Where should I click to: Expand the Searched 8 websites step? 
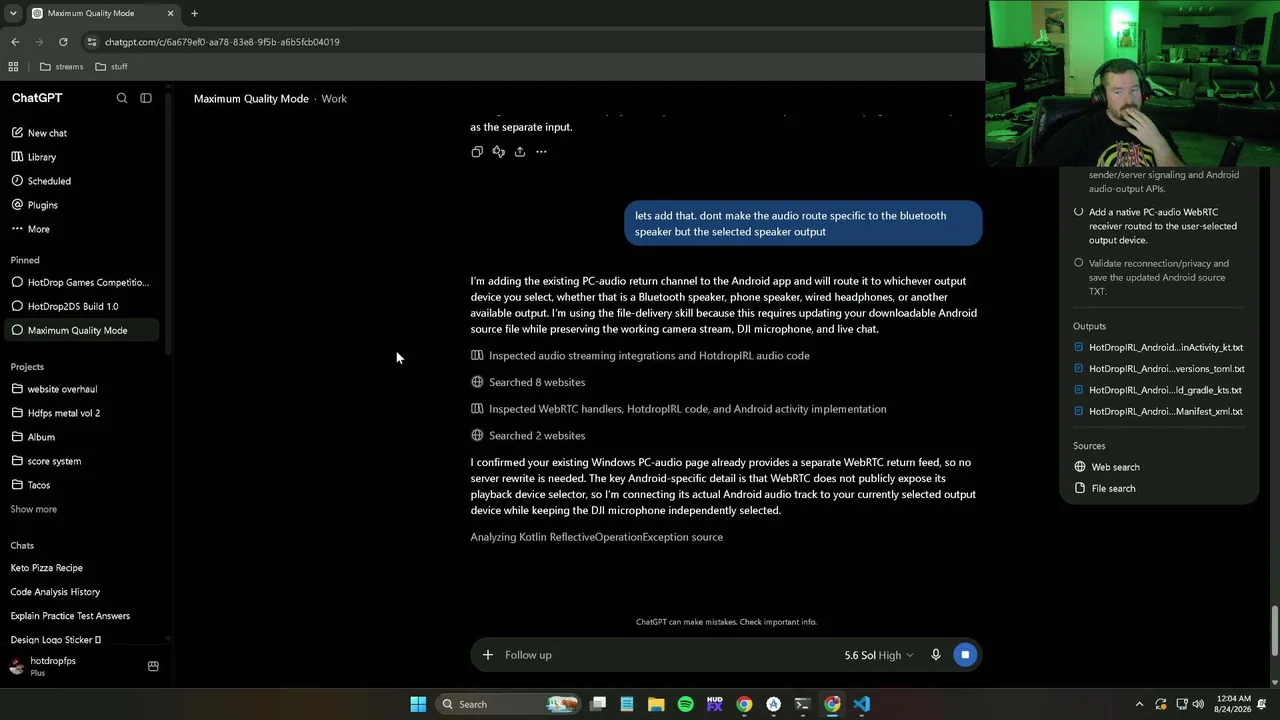pos(528,382)
